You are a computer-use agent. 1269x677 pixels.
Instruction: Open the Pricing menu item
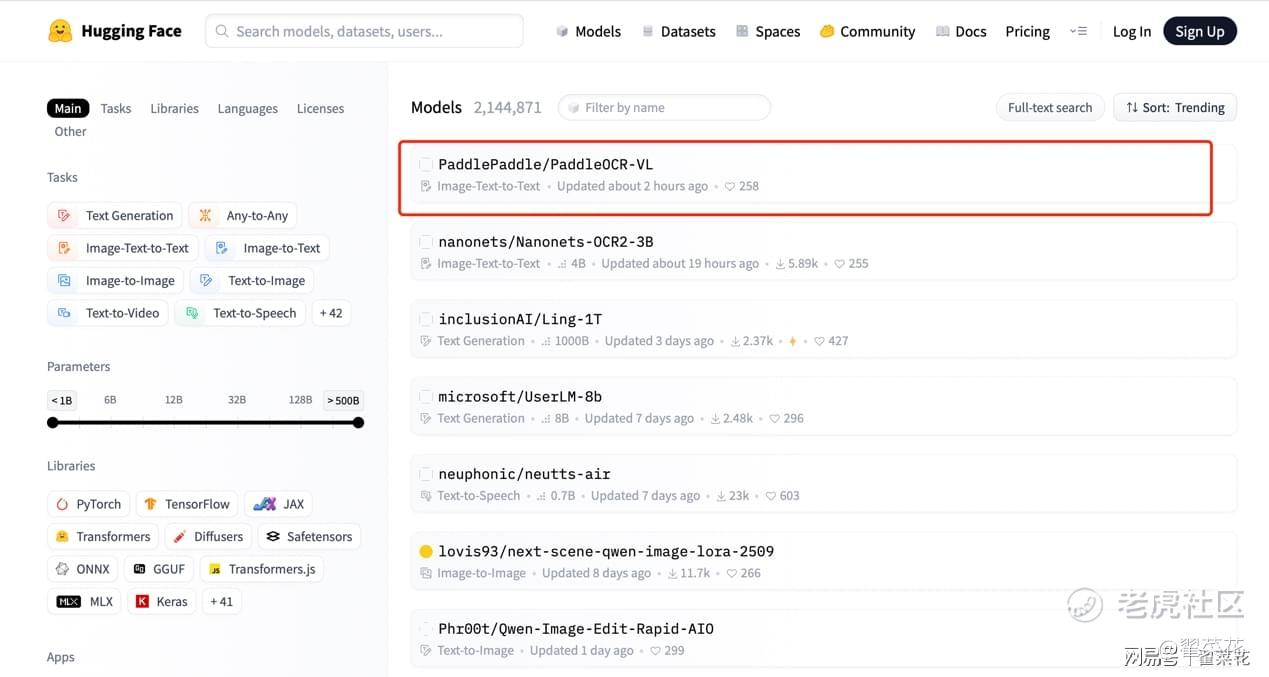[x=1027, y=31]
